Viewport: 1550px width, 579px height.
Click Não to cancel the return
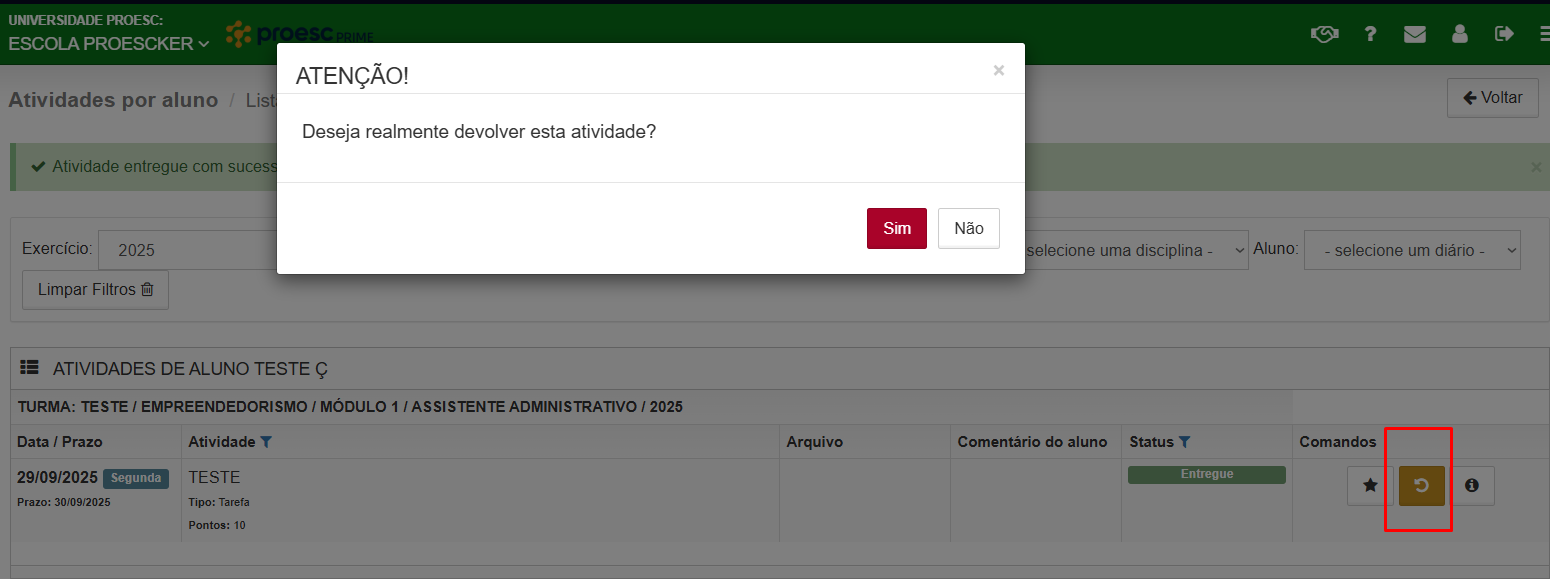968,228
